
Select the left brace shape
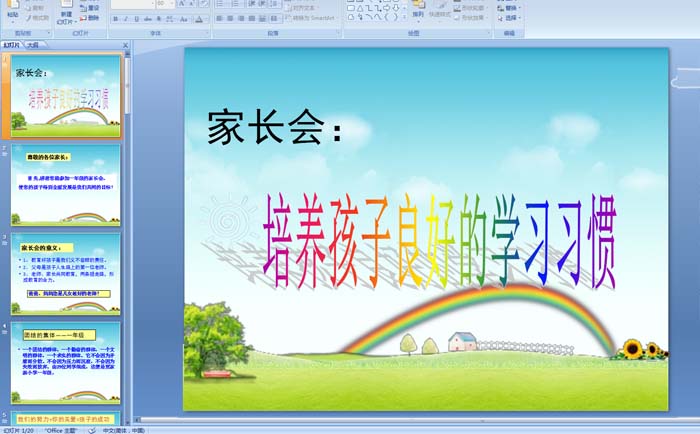(x=387, y=17)
